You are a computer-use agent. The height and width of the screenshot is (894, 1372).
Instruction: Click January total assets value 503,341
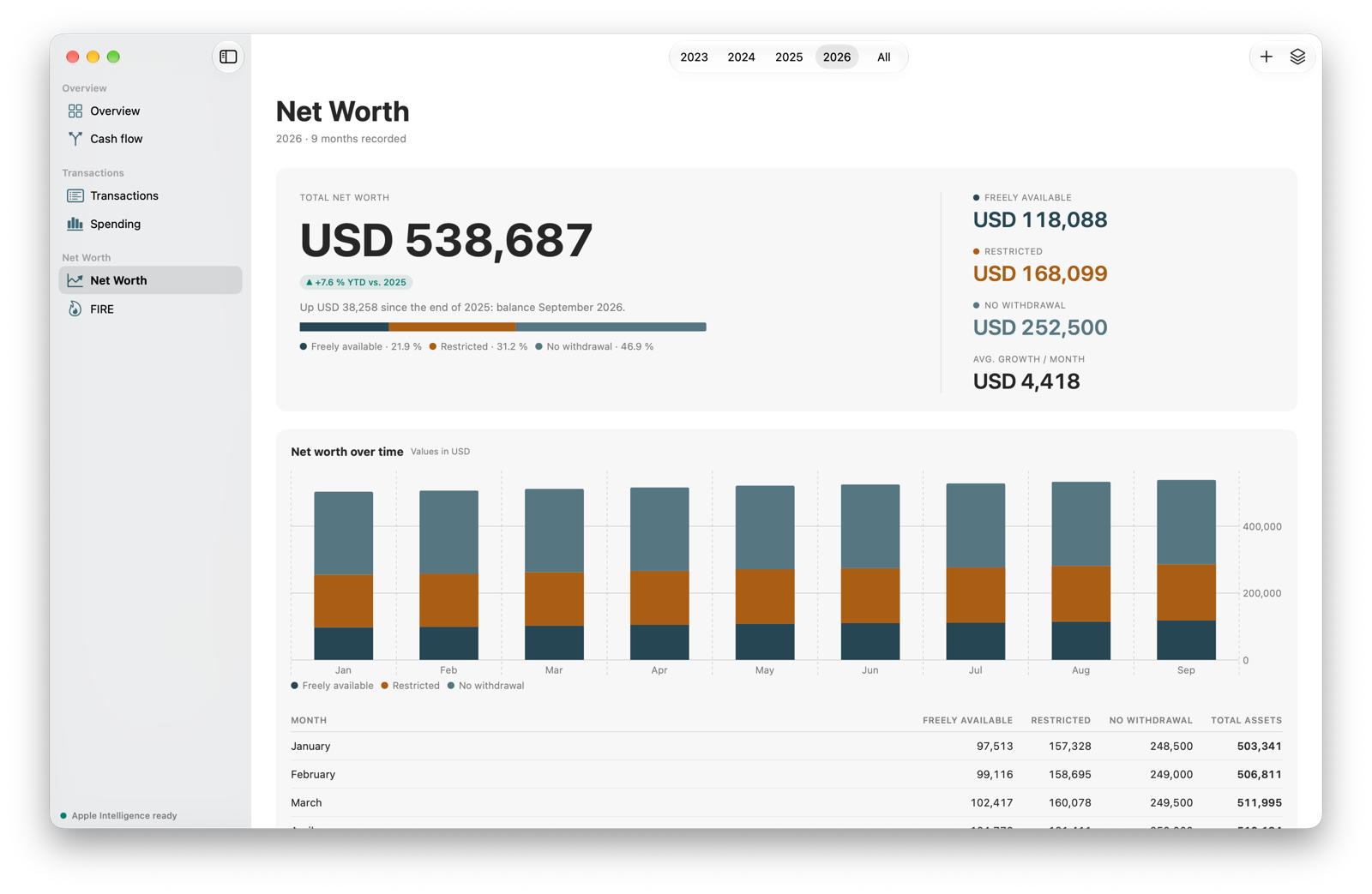pos(1259,746)
